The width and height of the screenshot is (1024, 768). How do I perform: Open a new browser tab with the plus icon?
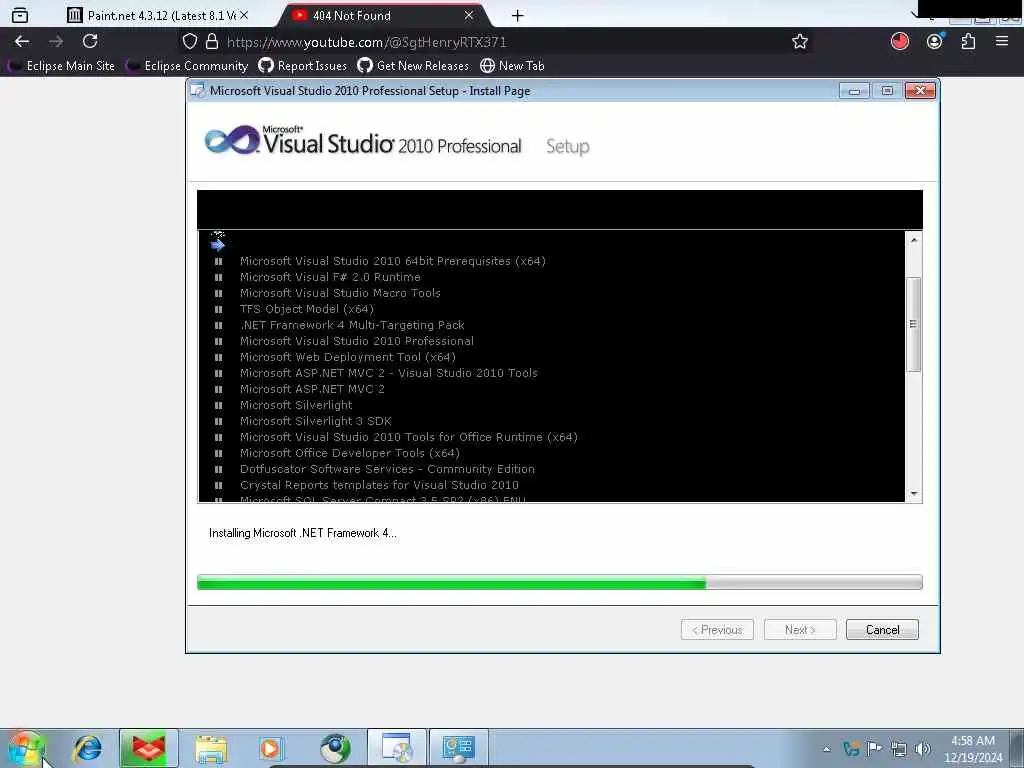coord(517,16)
